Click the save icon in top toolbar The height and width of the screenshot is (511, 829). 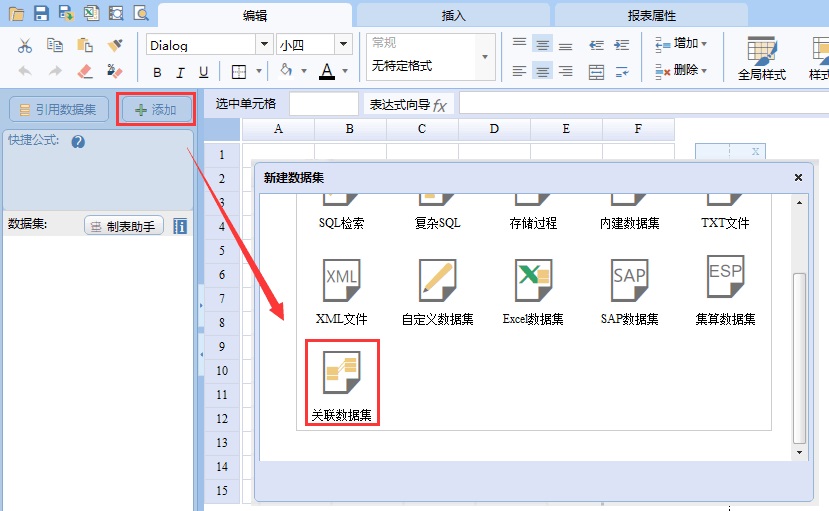41,13
